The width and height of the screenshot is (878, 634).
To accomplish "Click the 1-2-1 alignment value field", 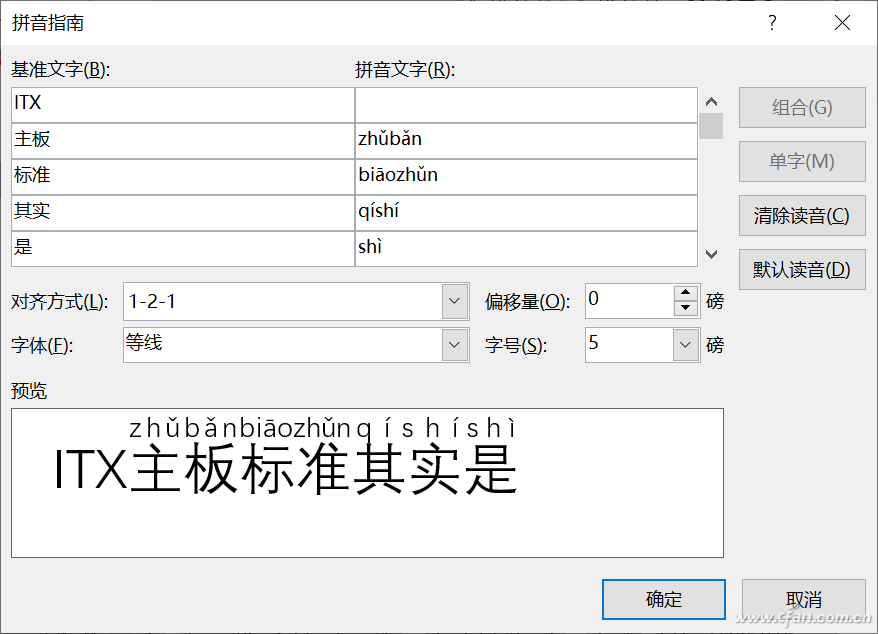I will pos(283,301).
